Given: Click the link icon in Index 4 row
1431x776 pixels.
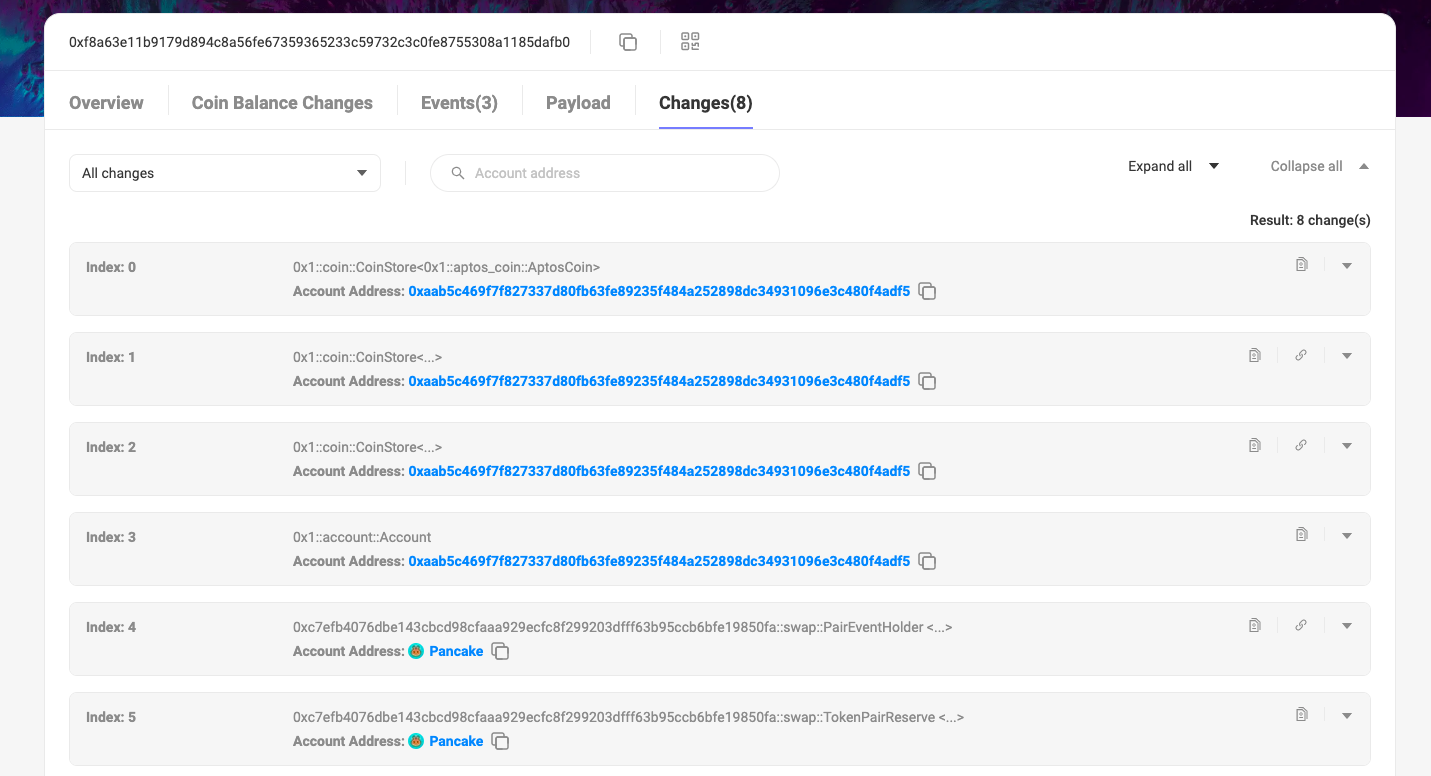Looking at the screenshot, I should [x=1301, y=625].
